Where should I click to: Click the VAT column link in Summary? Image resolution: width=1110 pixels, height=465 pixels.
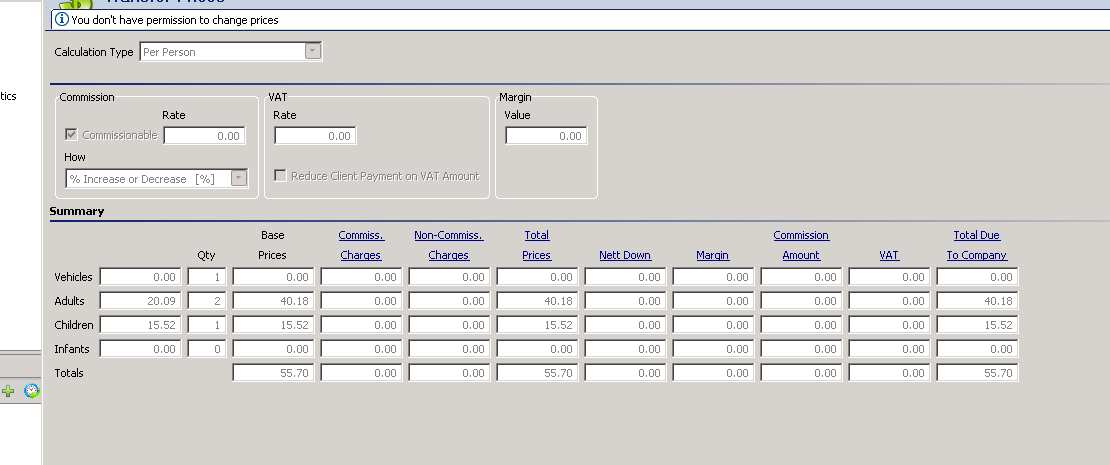(x=889, y=255)
